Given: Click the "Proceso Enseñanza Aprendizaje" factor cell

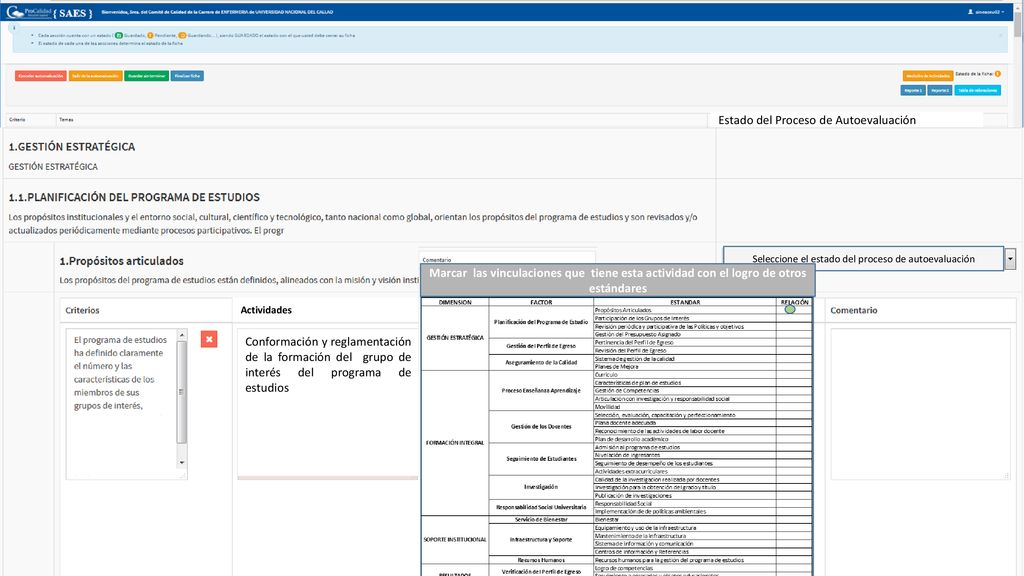Looking at the screenshot, I should [x=541, y=391].
